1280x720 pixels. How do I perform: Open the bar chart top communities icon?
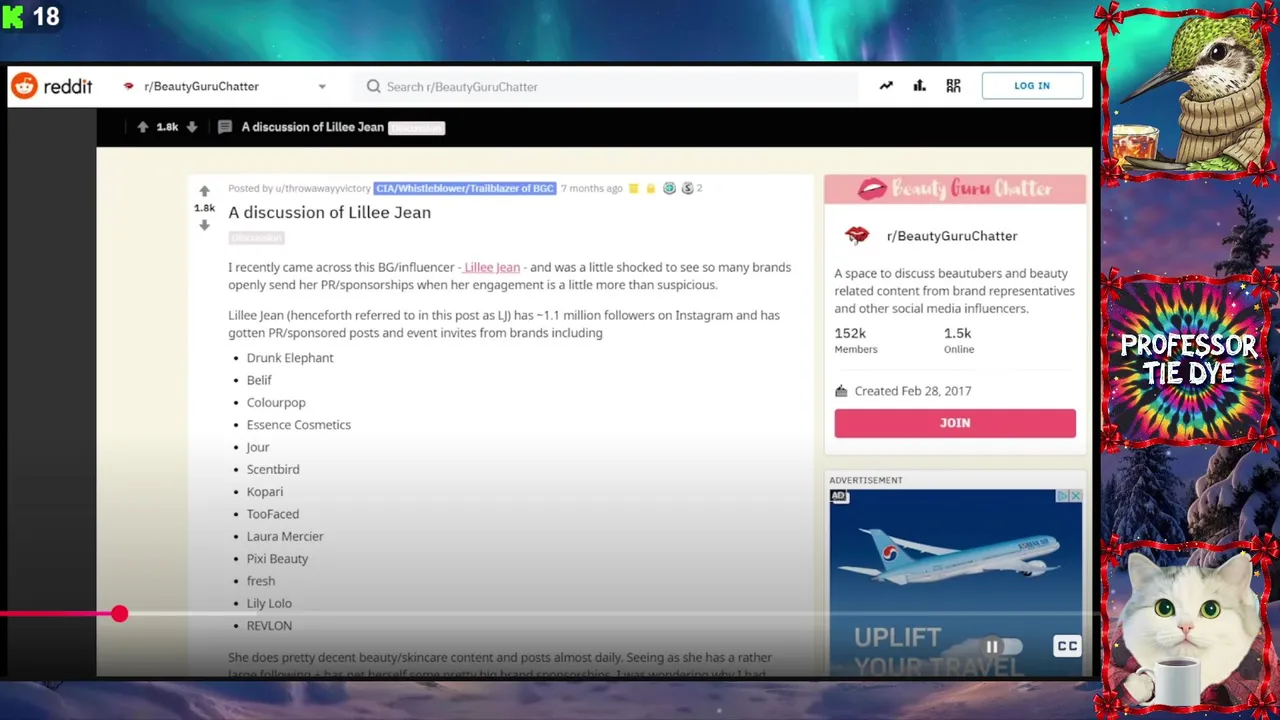point(919,86)
